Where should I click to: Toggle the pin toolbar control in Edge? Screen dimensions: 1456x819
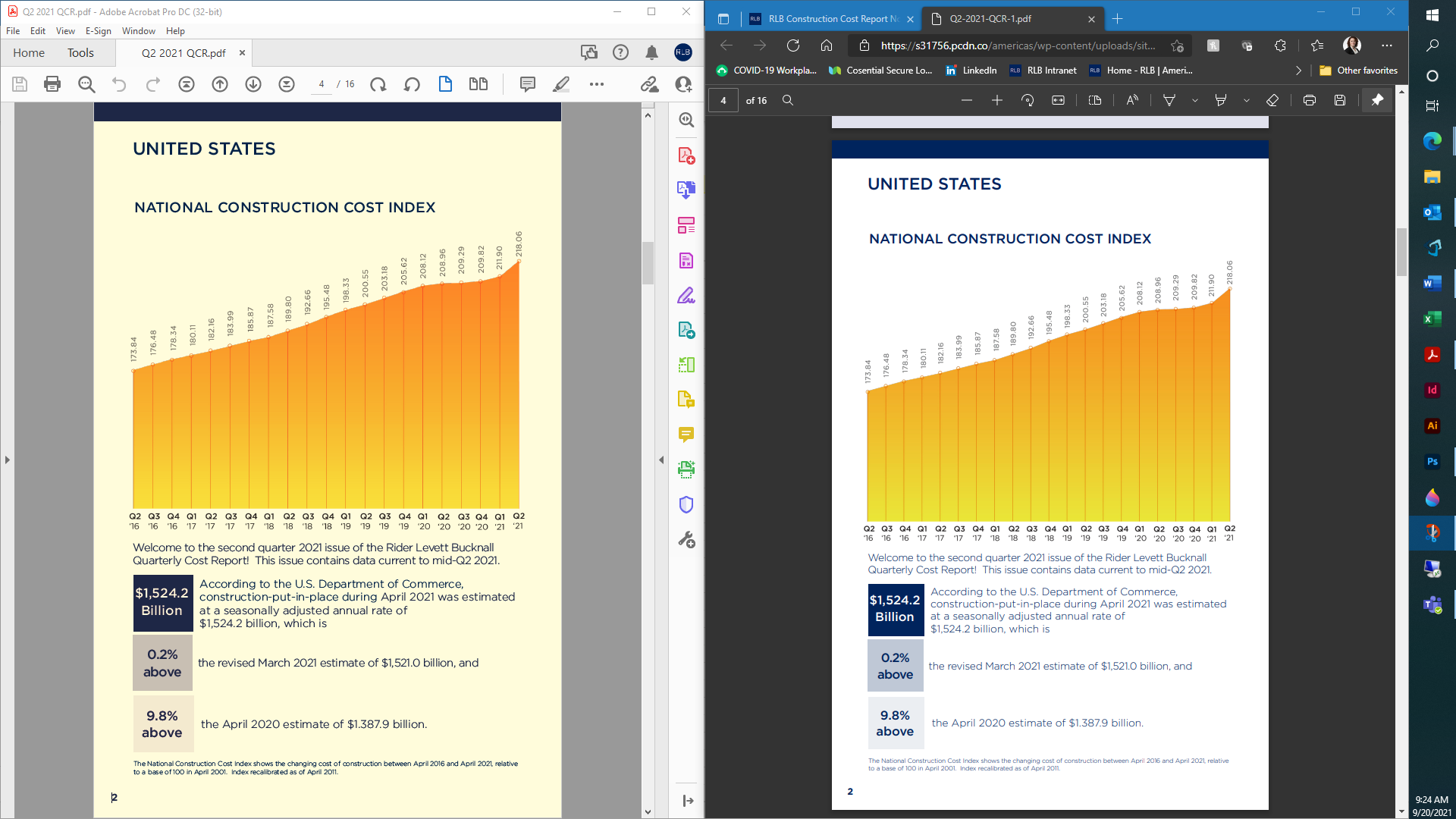[1376, 99]
